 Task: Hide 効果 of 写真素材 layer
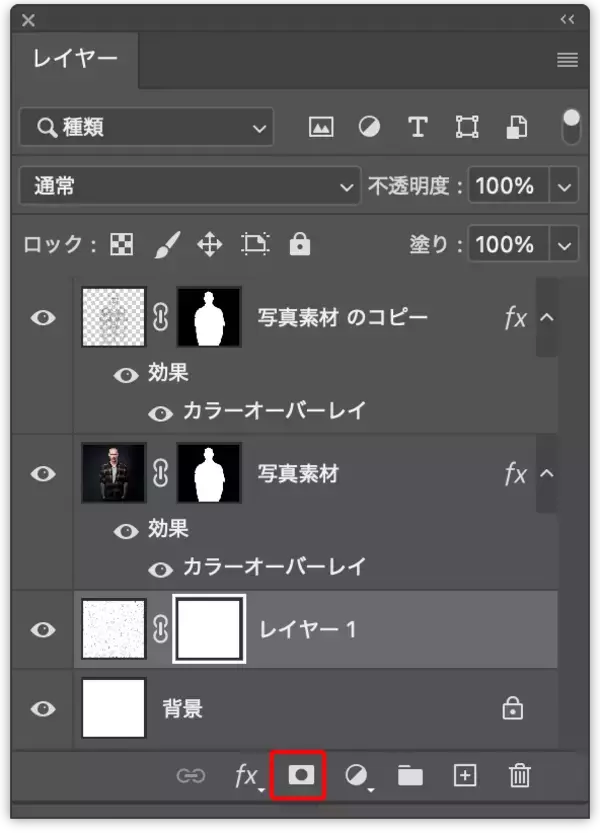point(126,531)
